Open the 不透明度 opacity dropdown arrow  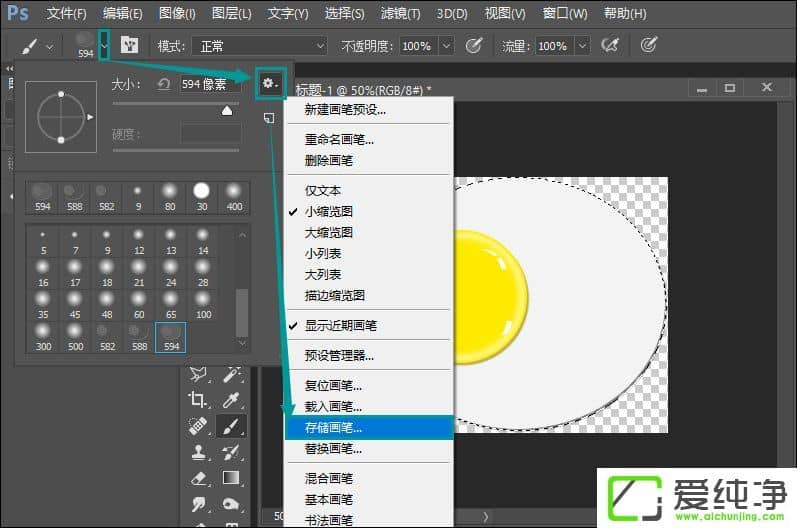[x=445, y=46]
